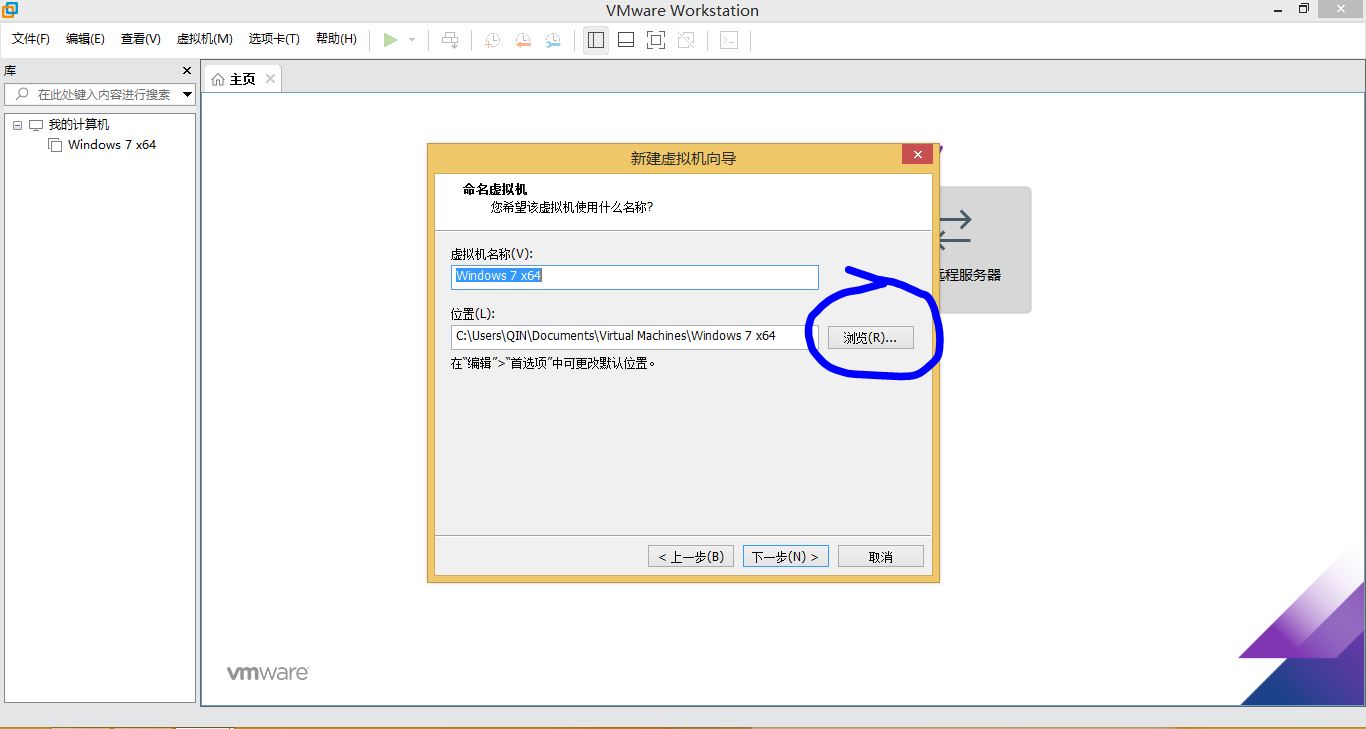Click the 浏览(R)... browse button
The height and width of the screenshot is (729, 1366).
click(870, 338)
